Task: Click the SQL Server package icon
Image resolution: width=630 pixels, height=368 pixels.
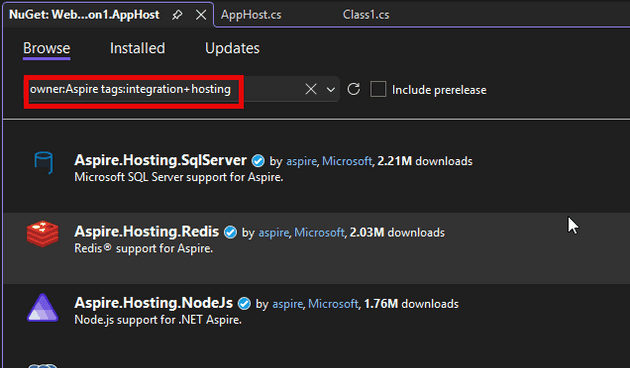Action: [x=43, y=162]
